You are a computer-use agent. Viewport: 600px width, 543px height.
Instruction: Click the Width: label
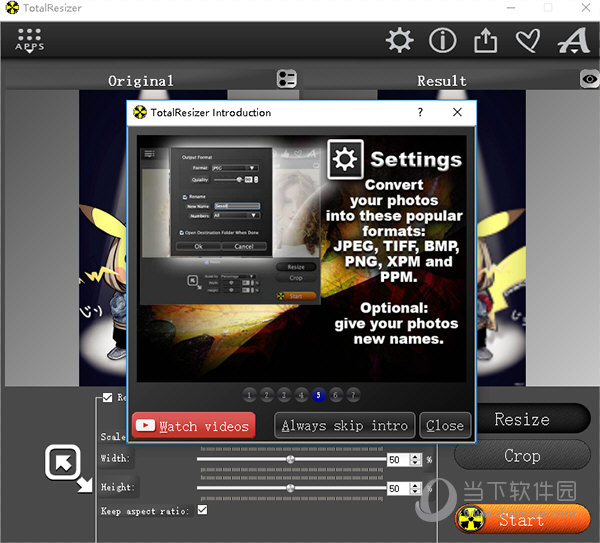tap(115, 458)
